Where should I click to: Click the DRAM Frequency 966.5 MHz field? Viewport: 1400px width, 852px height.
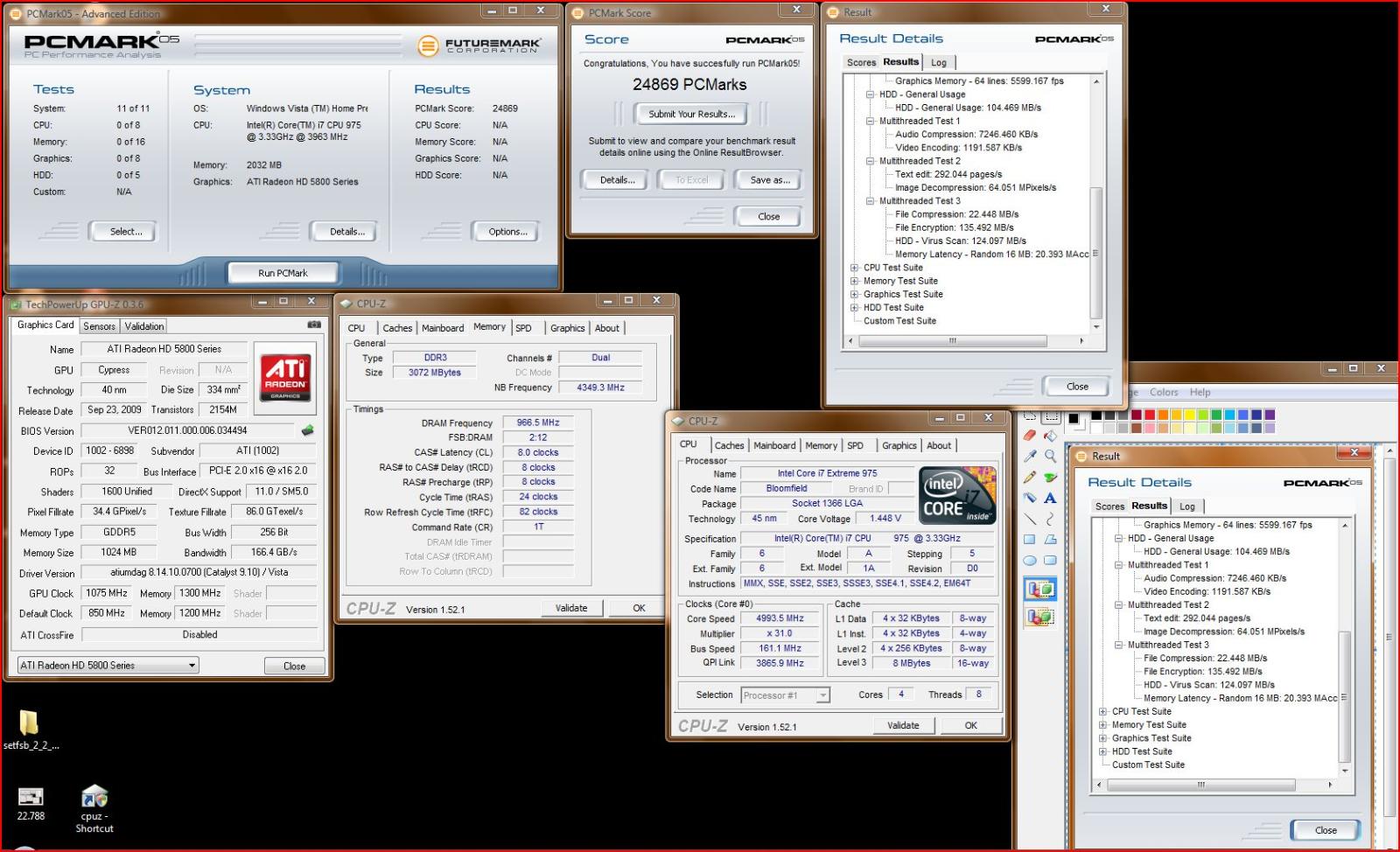[538, 423]
